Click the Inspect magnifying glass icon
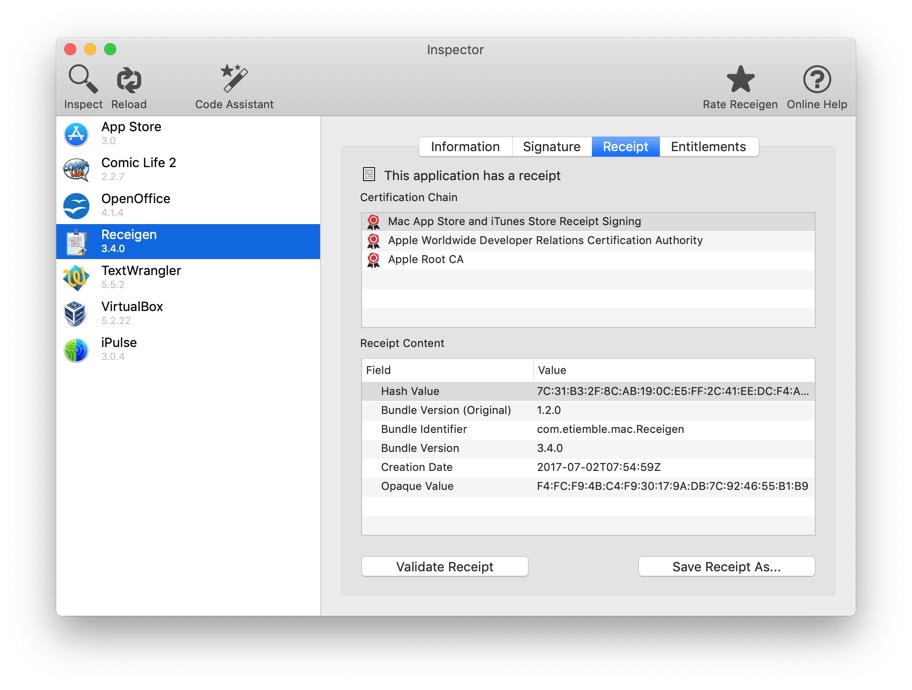Viewport: 912px width, 690px height. (x=83, y=79)
